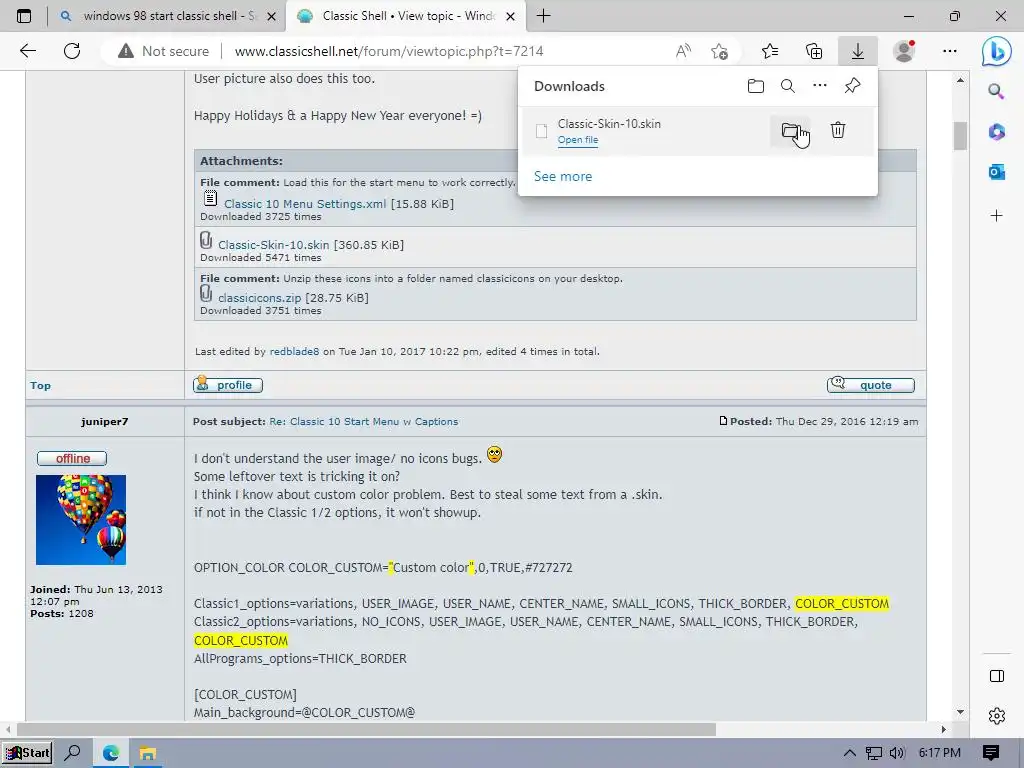Open the Read aloud icon in the address bar
This screenshot has height=768, width=1024.
683,51
